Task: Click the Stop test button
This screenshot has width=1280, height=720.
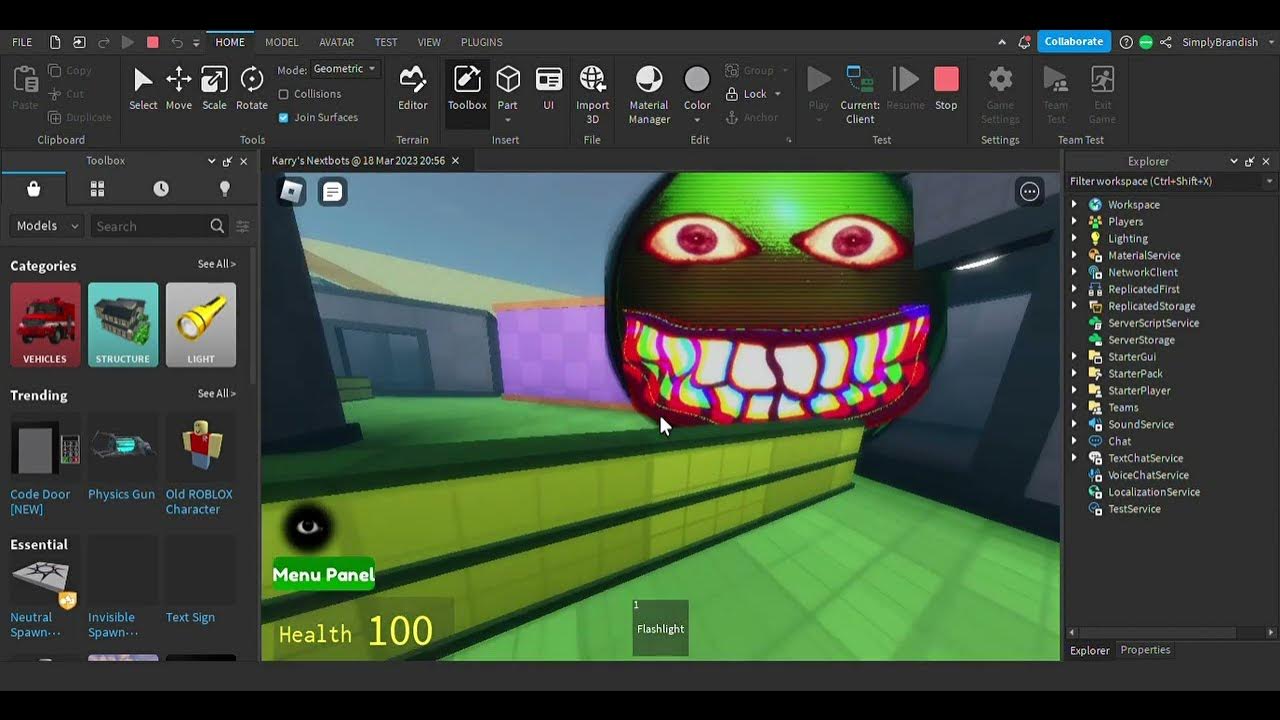Action: tap(946, 88)
